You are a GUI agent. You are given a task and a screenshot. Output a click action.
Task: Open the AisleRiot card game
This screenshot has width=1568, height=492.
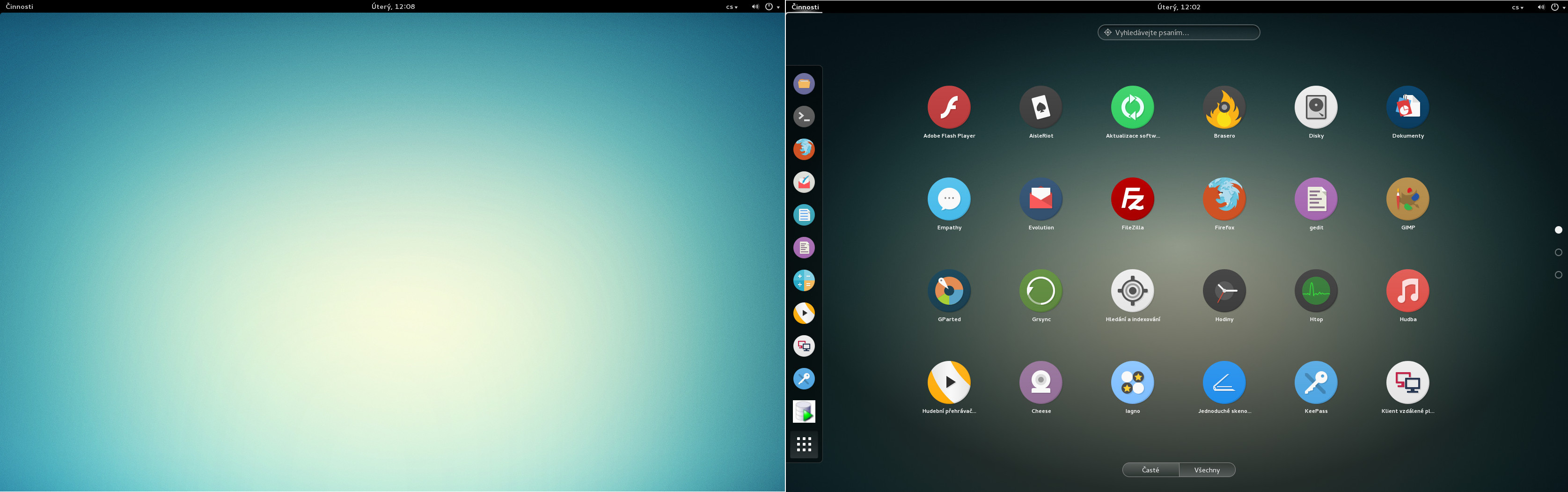pos(1041,108)
